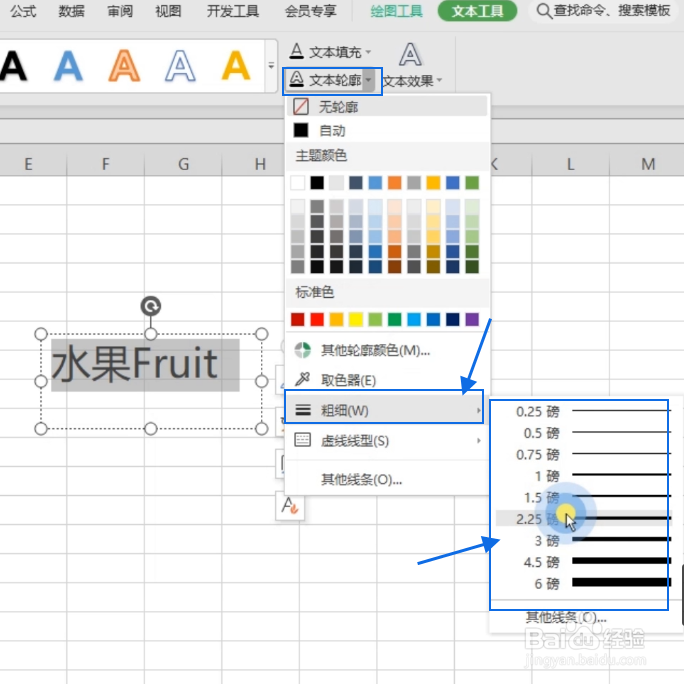The width and height of the screenshot is (684, 684).
Task: Pick standard yellow color swatch
Action: [x=356, y=320]
